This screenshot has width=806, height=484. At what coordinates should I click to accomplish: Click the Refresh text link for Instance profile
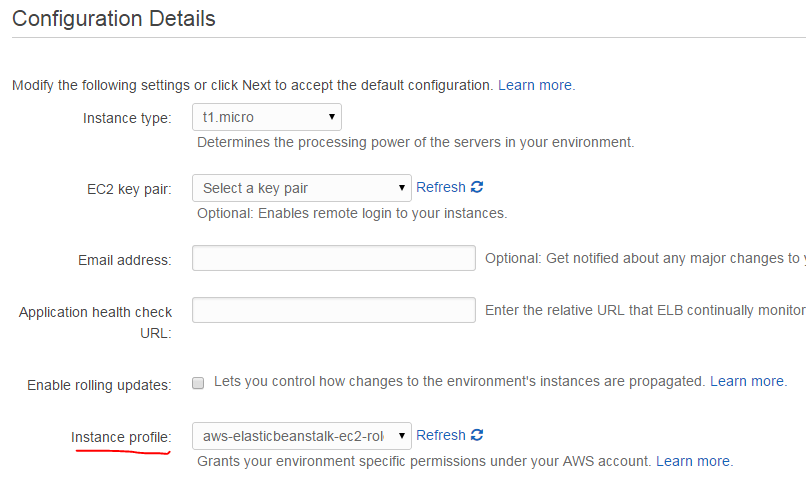[440, 435]
